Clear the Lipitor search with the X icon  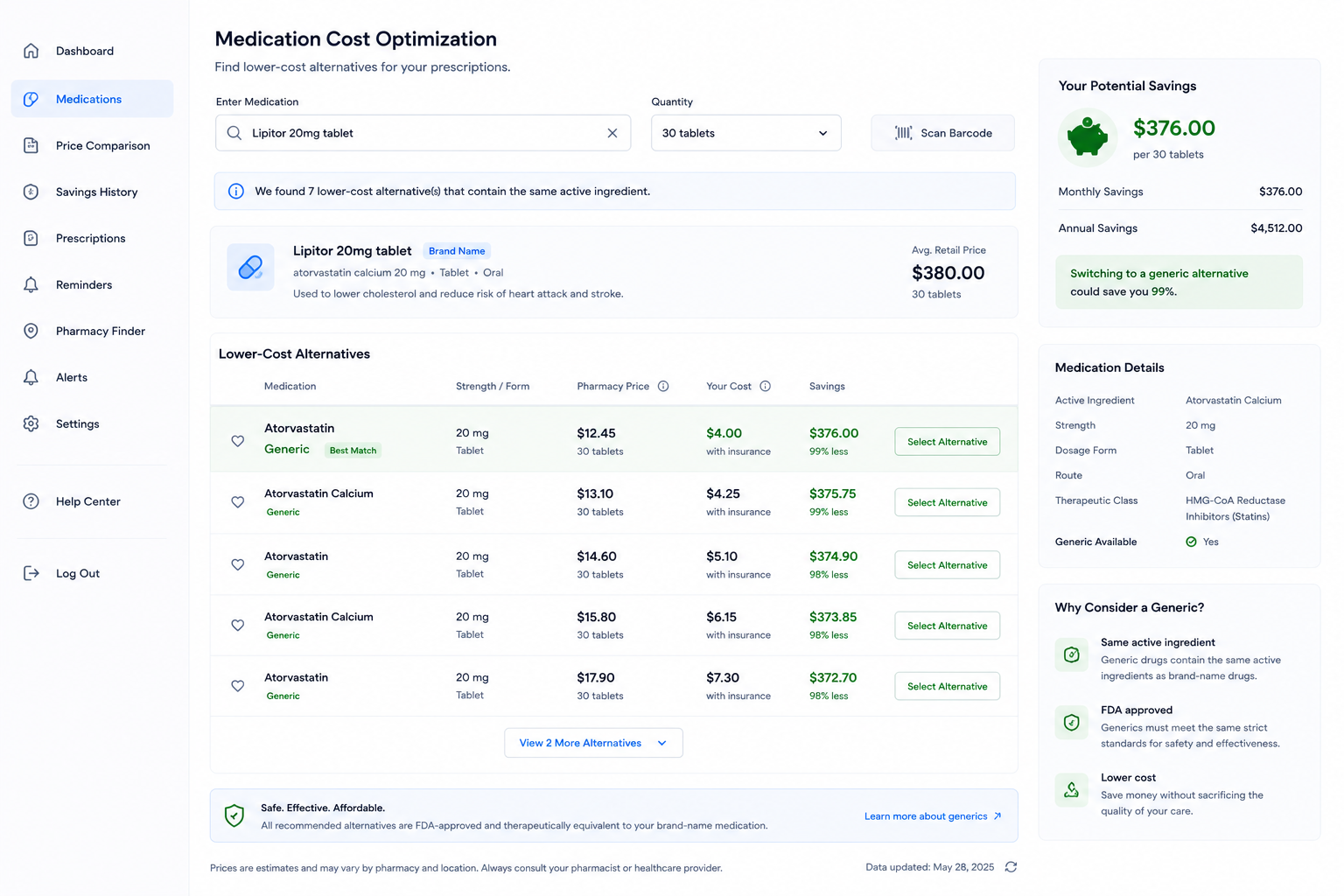(x=612, y=133)
